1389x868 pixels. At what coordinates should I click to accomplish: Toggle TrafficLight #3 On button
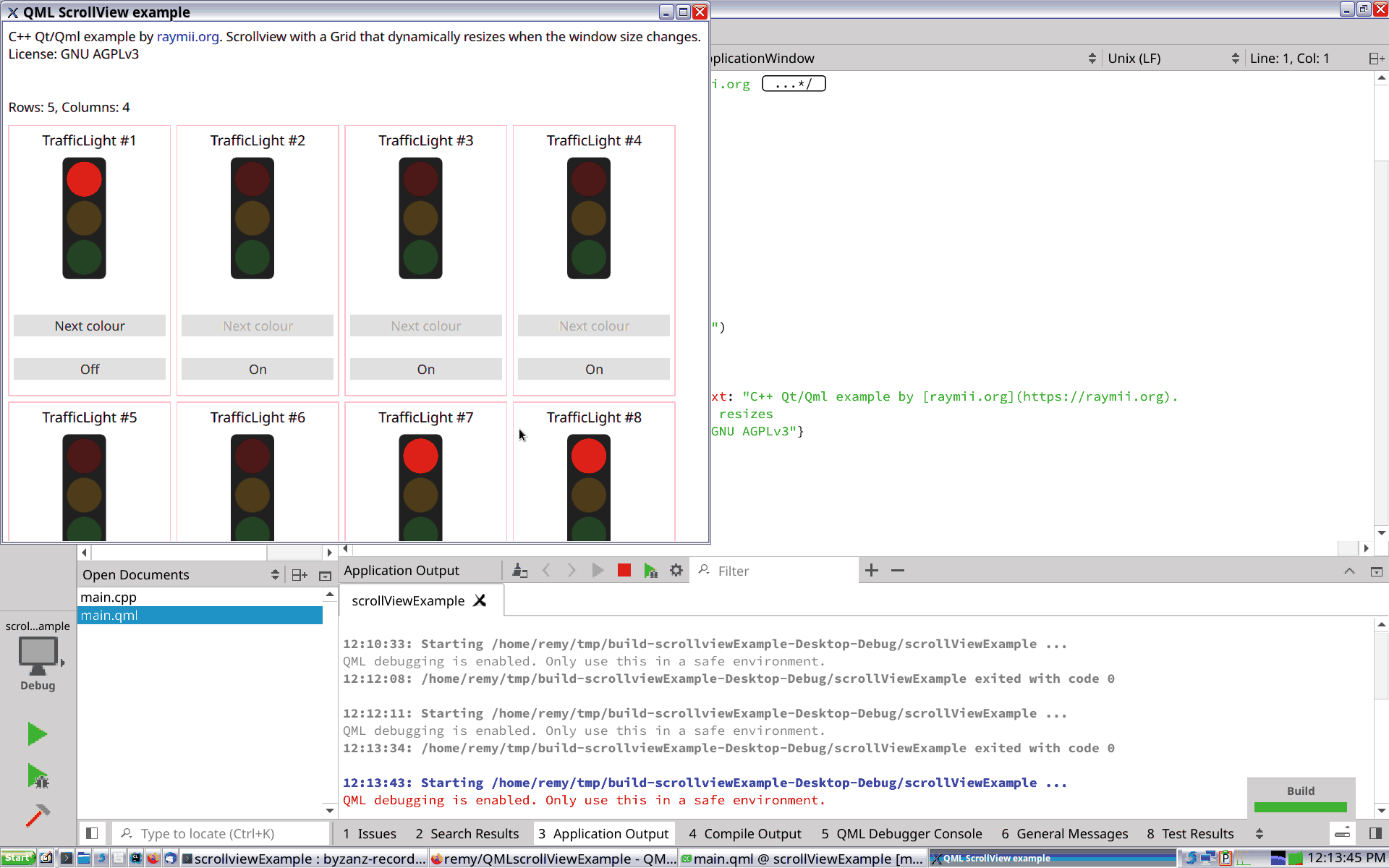426,369
